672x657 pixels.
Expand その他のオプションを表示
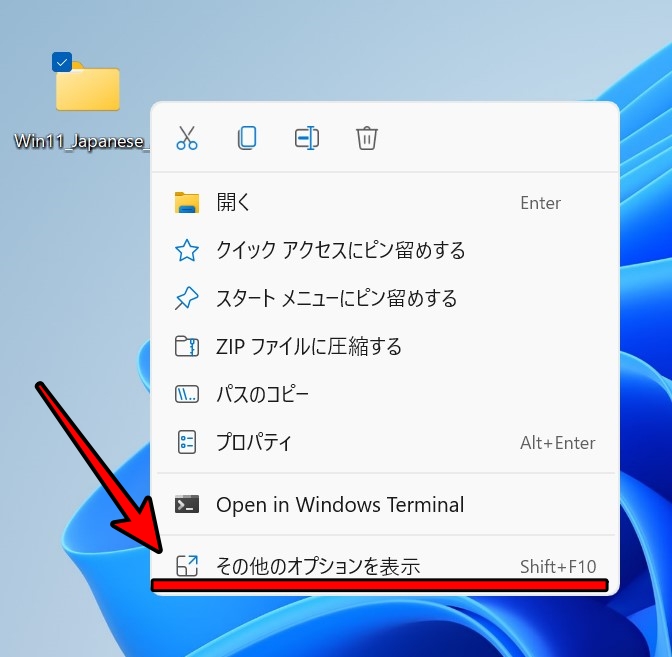pyautogui.click(x=318, y=566)
